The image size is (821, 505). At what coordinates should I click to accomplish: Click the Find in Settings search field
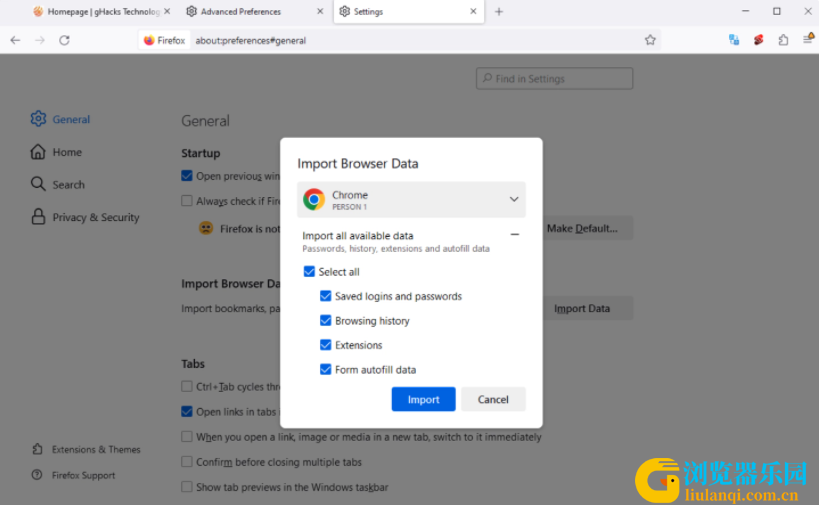pos(554,79)
